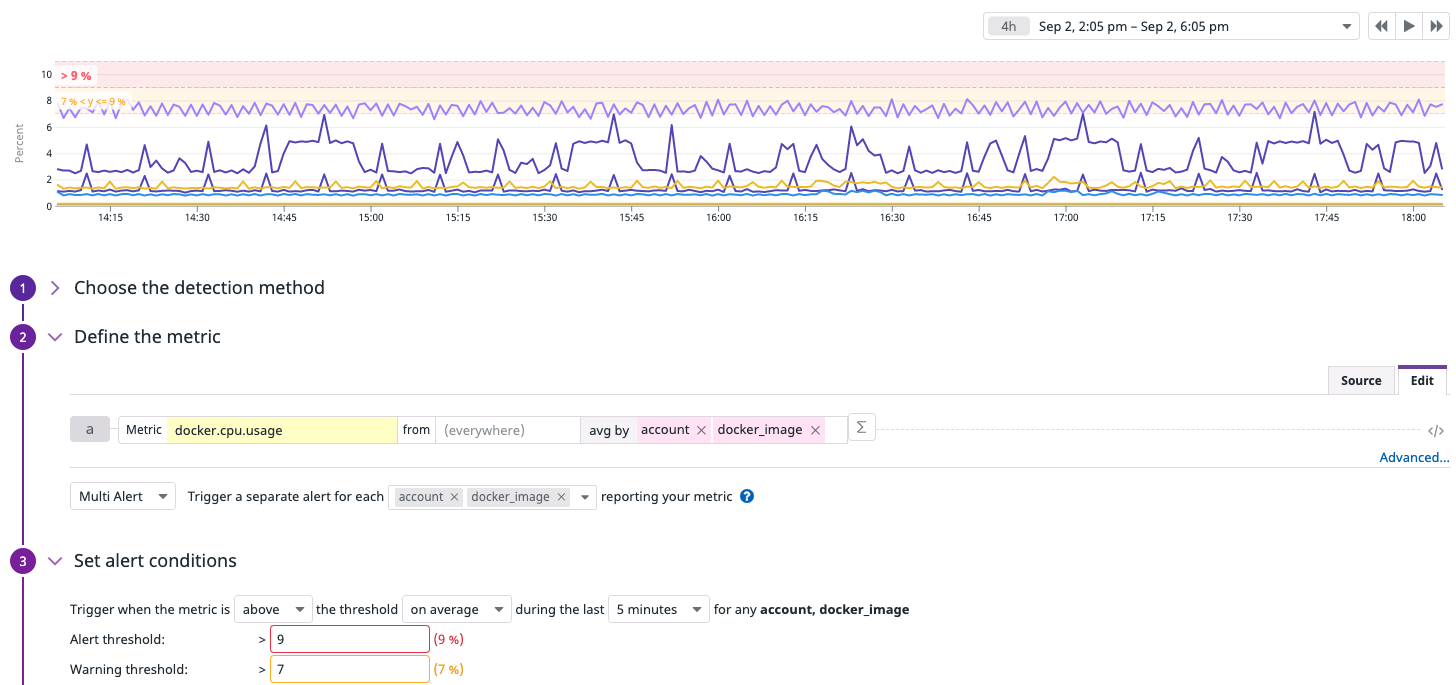Click the sigma add function icon
This screenshot has height=685, width=1456.
860,428
